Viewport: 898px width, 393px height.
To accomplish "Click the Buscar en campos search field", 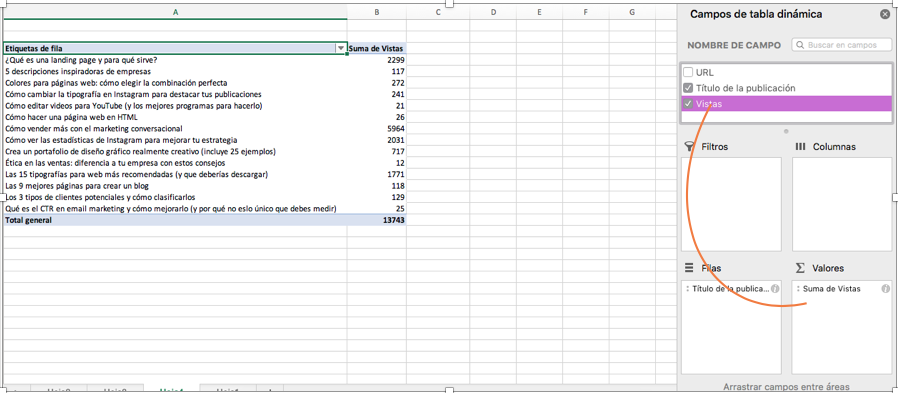I will point(841,45).
